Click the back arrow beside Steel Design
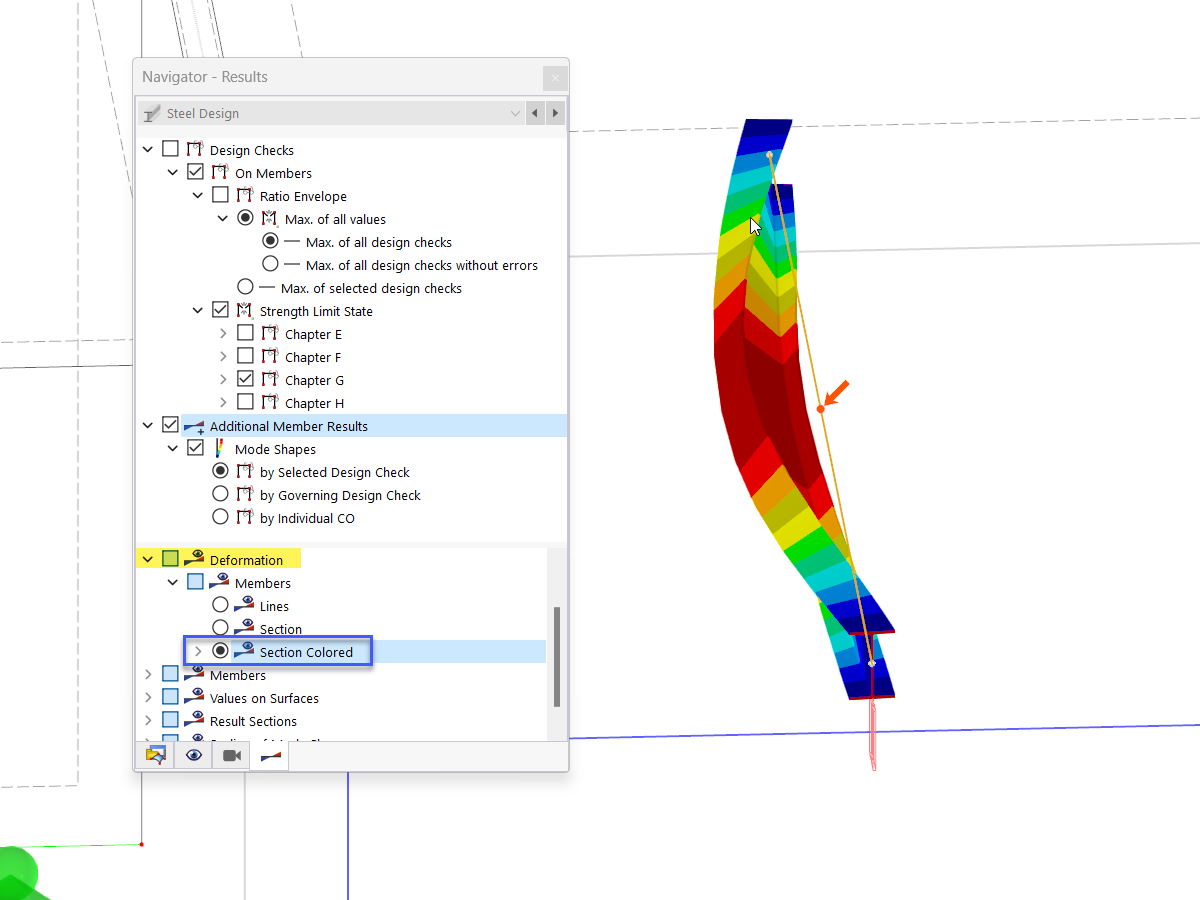The width and height of the screenshot is (1200, 900). click(x=534, y=113)
